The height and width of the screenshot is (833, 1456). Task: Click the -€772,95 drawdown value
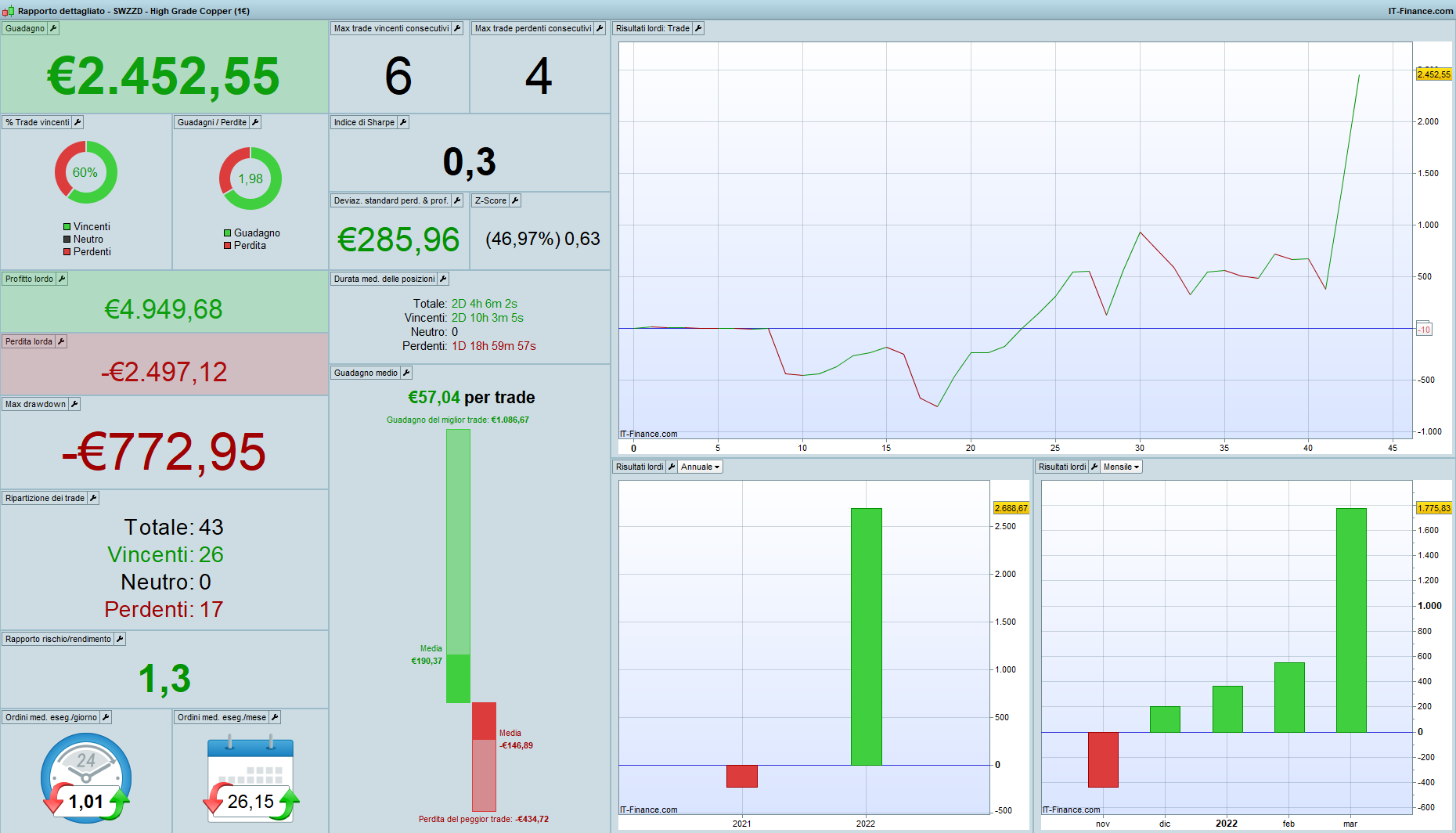click(164, 452)
